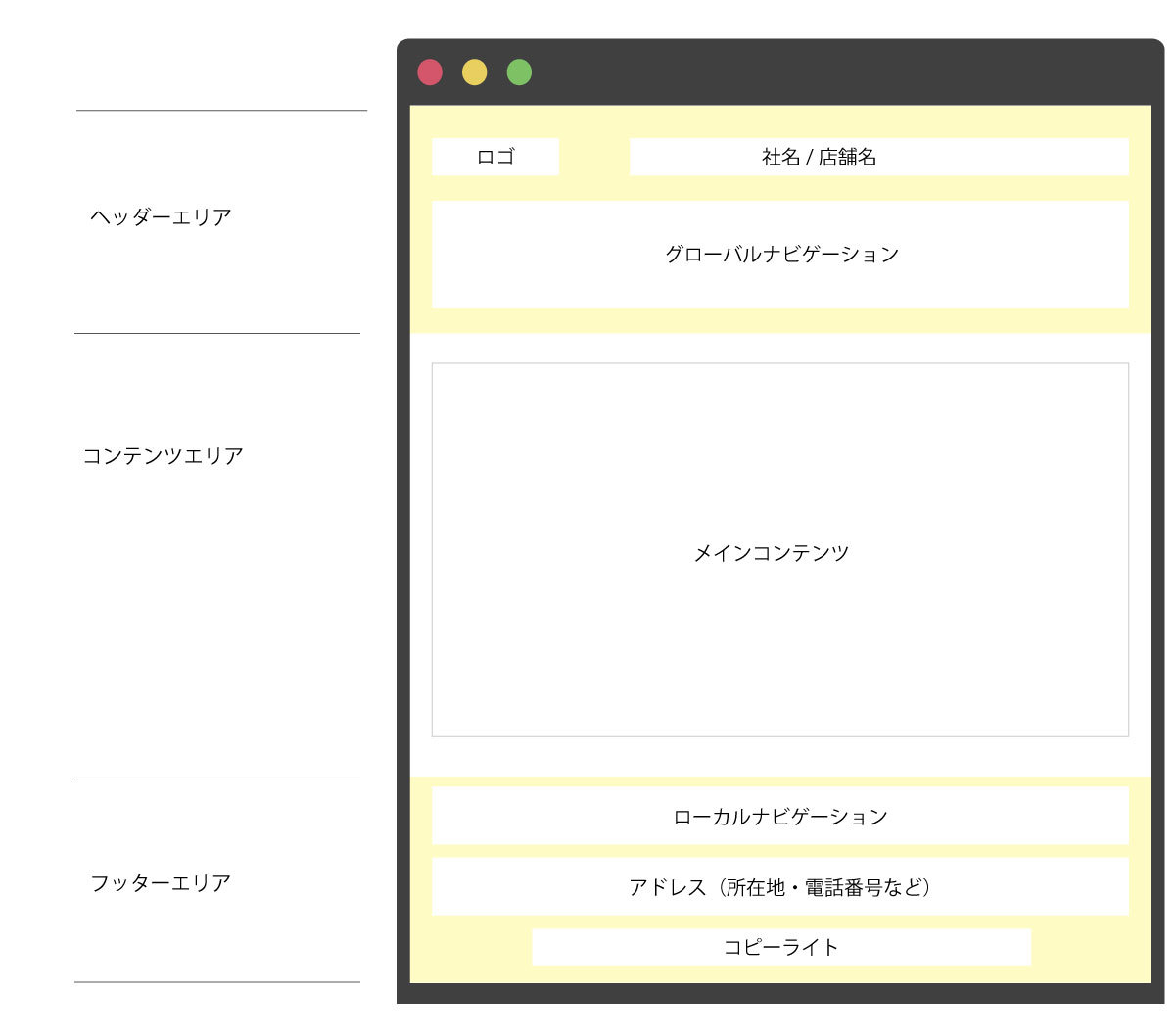Screen dimensions: 1175x1036
Task: Open the グローバルナビゲーション block
Action: pyautogui.click(x=780, y=255)
